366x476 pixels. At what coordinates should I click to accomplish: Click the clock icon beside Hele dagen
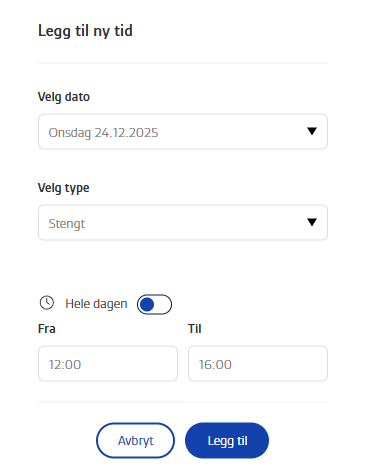tap(47, 303)
